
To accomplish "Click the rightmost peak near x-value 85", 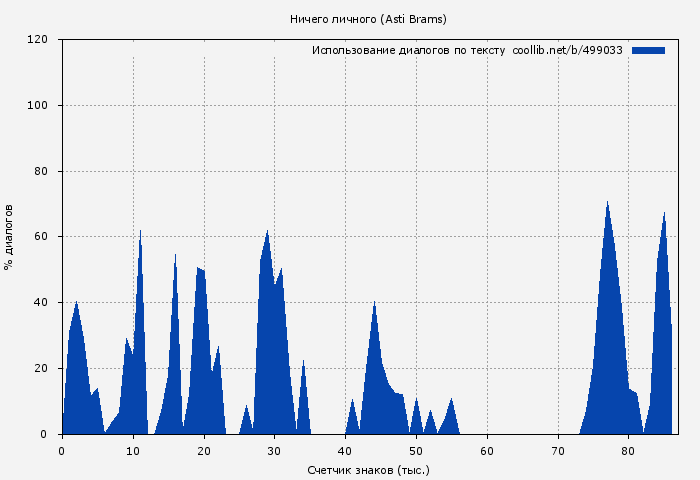I will pyautogui.click(x=664, y=213).
